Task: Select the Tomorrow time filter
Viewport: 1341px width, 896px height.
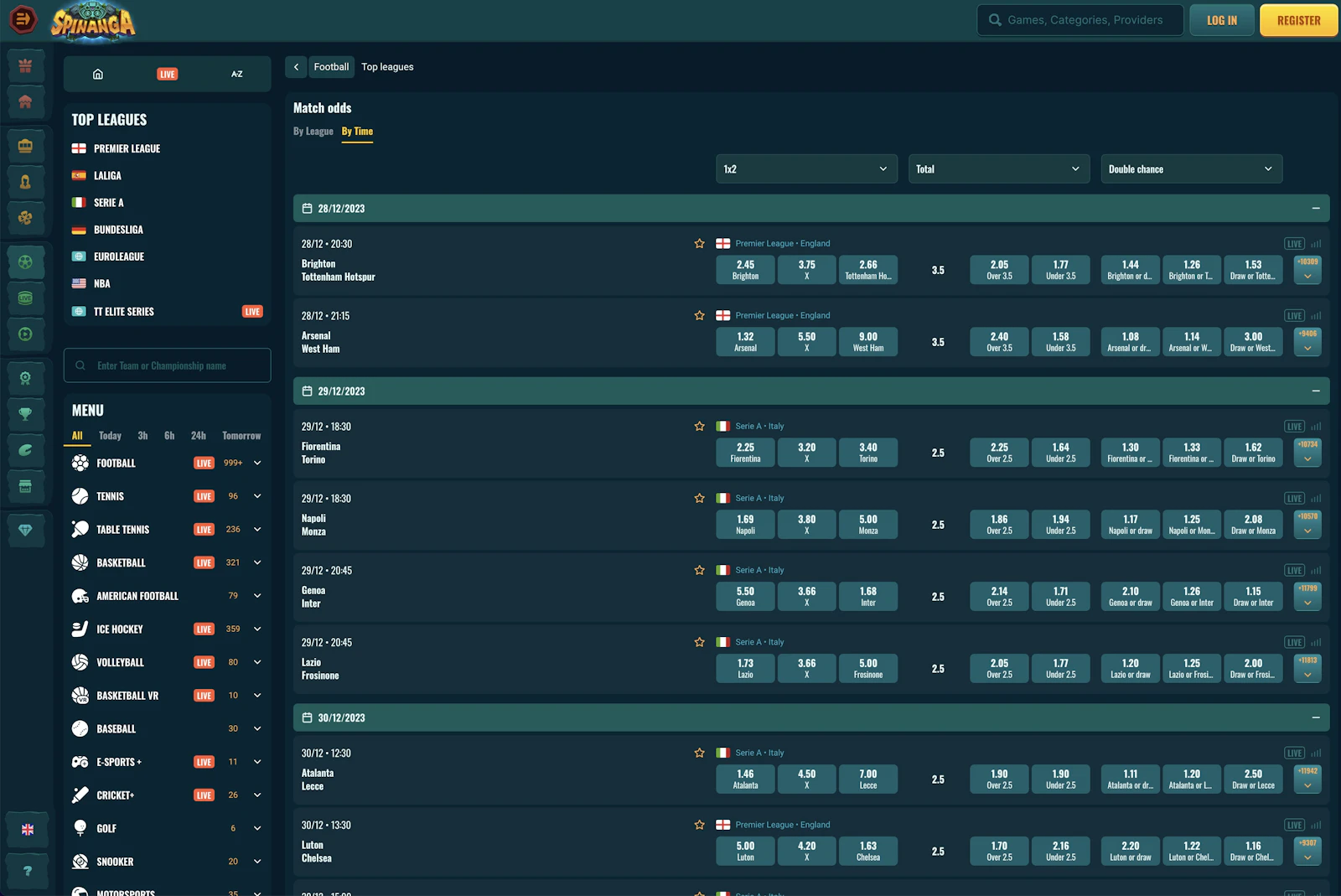Action: tap(241, 436)
